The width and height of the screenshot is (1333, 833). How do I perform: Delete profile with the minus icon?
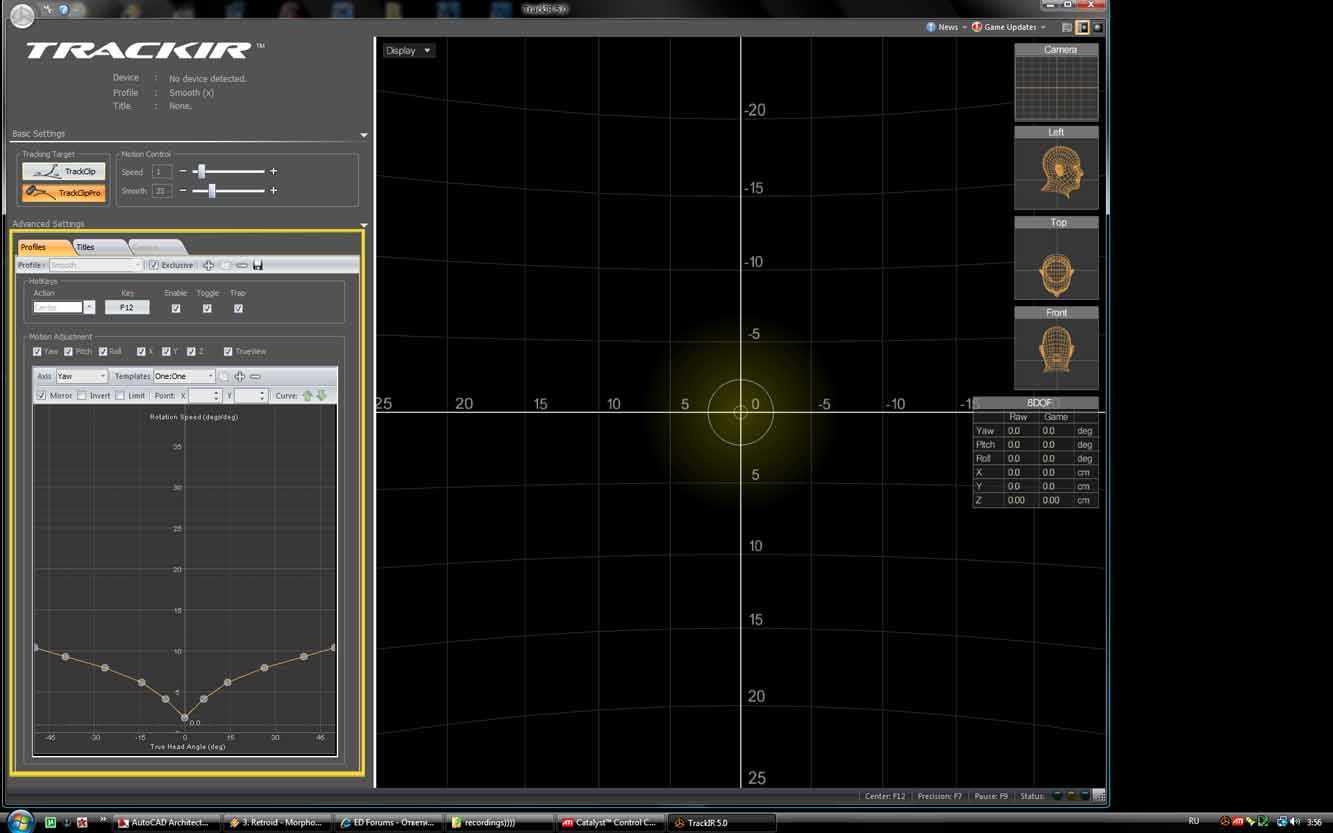(x=241, y=265)
